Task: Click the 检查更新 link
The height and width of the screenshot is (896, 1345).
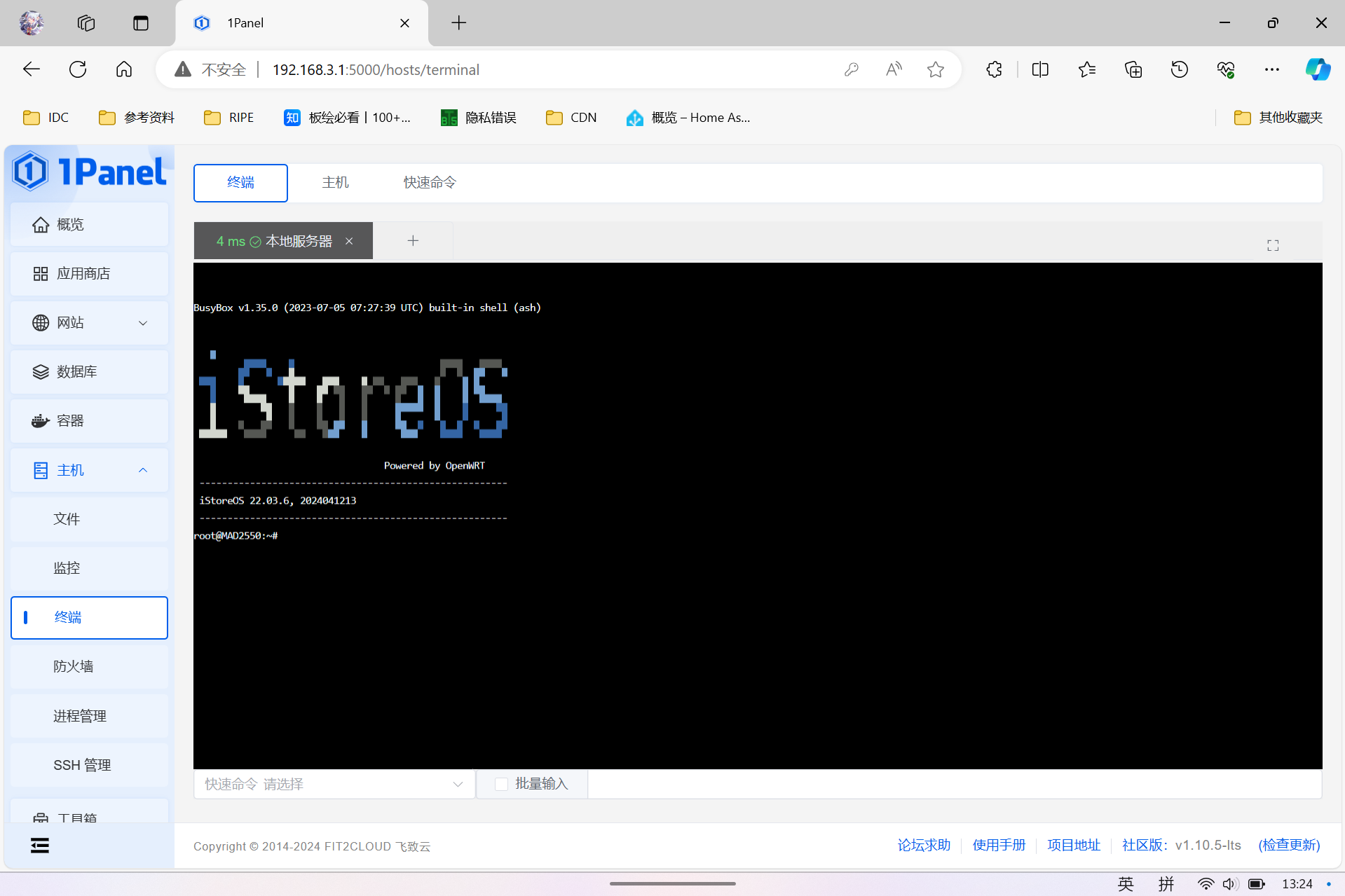Action: click(1289, 845)
